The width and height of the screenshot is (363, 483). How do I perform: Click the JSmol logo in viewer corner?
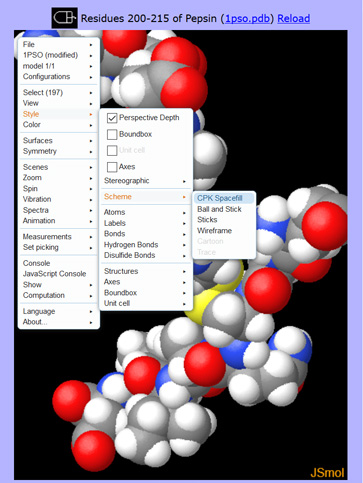tap(327, 472)
